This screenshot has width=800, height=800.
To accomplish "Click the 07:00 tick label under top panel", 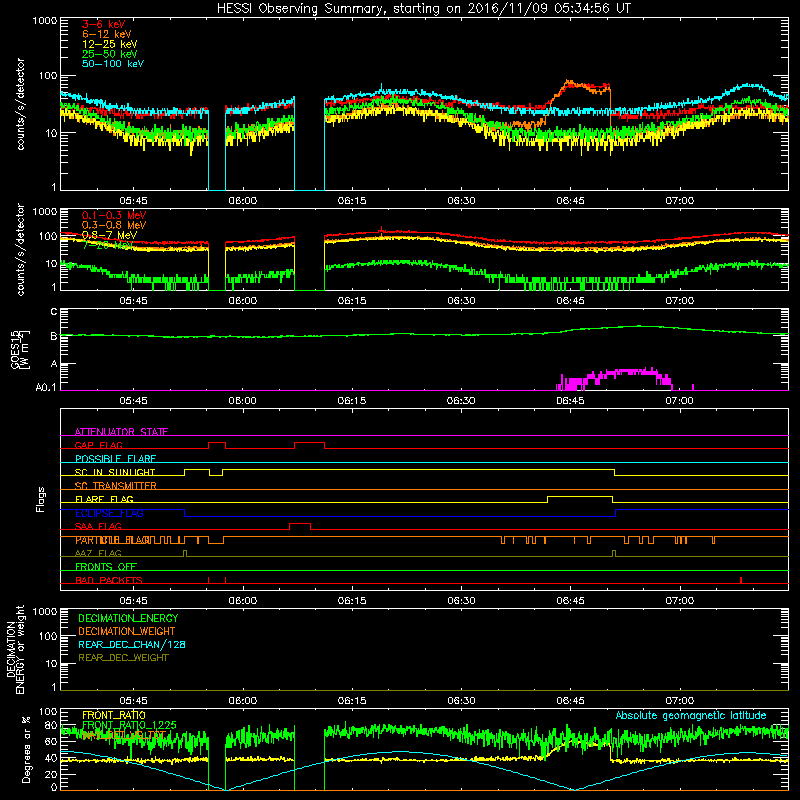I will click(680, 201).
